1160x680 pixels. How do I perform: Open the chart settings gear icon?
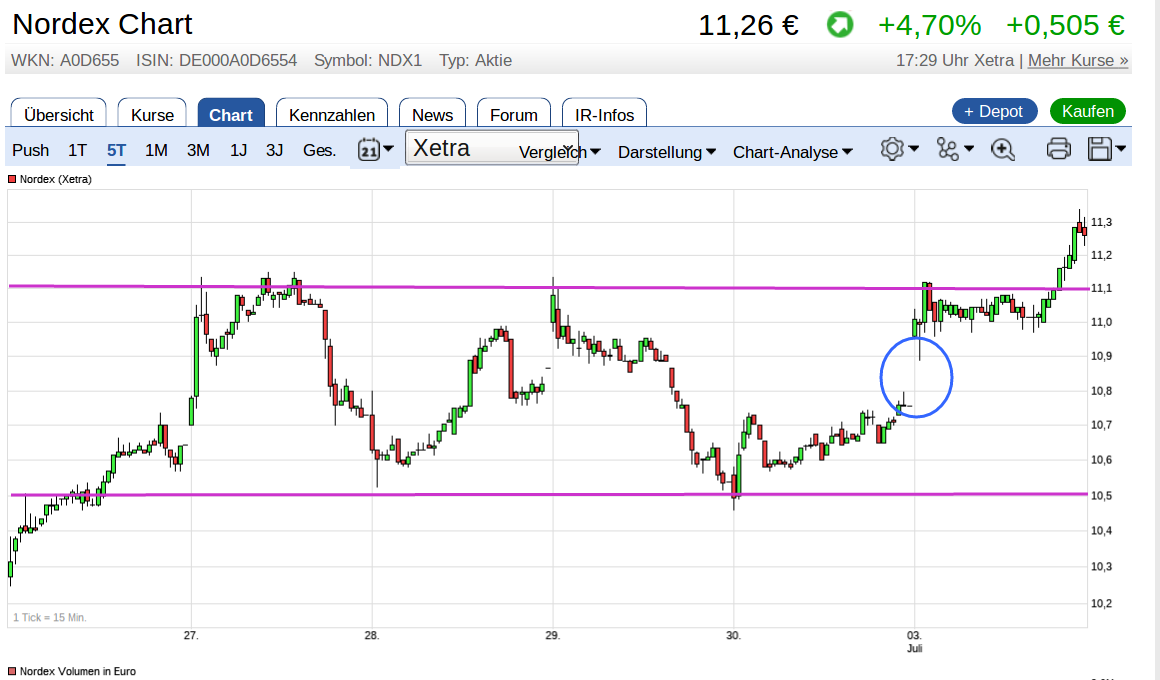pyautogui.click(x=892, y=149)
